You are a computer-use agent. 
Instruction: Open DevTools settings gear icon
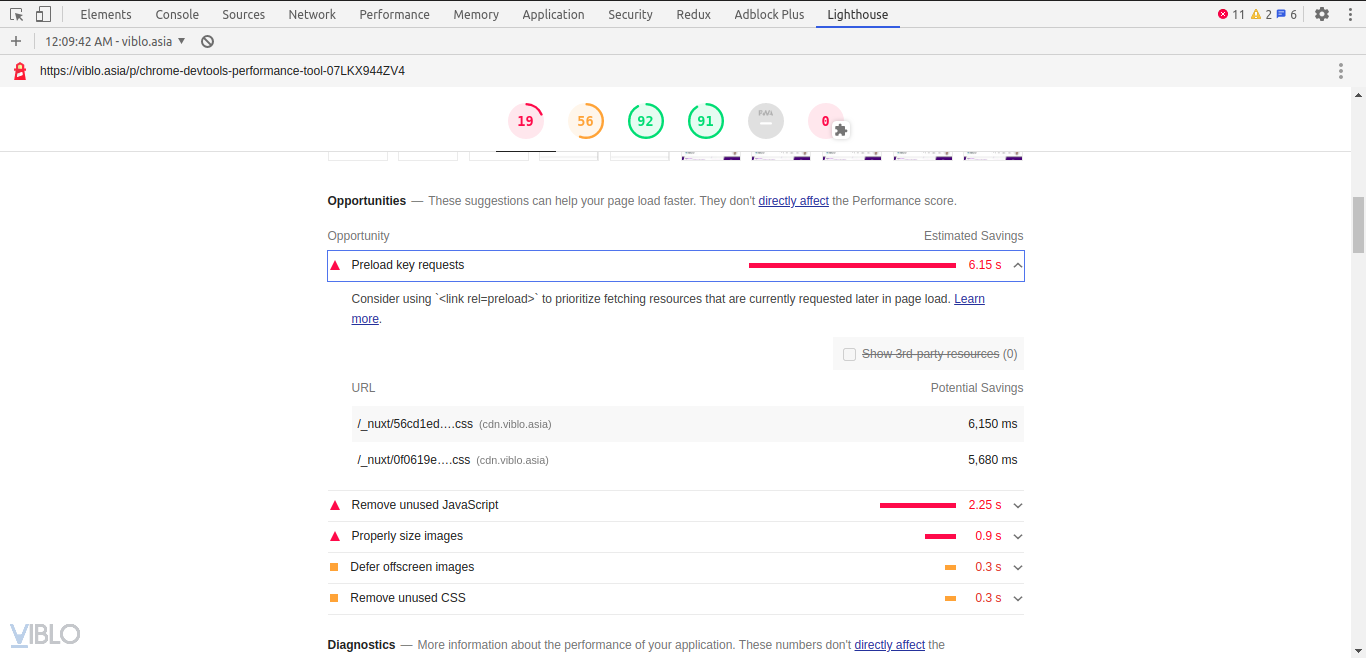(1322, 14)
